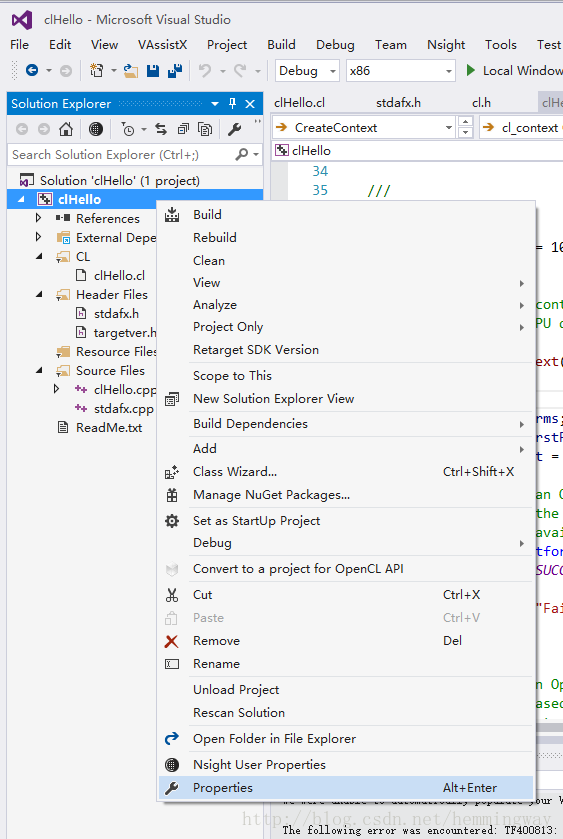Click the Redo toolbar icon
Viewport: 563px width, 839px height.
(x=240, y=70)
